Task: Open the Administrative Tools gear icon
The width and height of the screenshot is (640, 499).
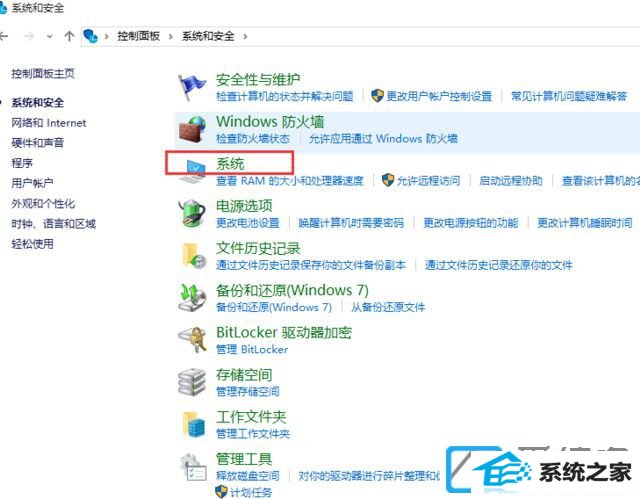Action: coord(193,467)
